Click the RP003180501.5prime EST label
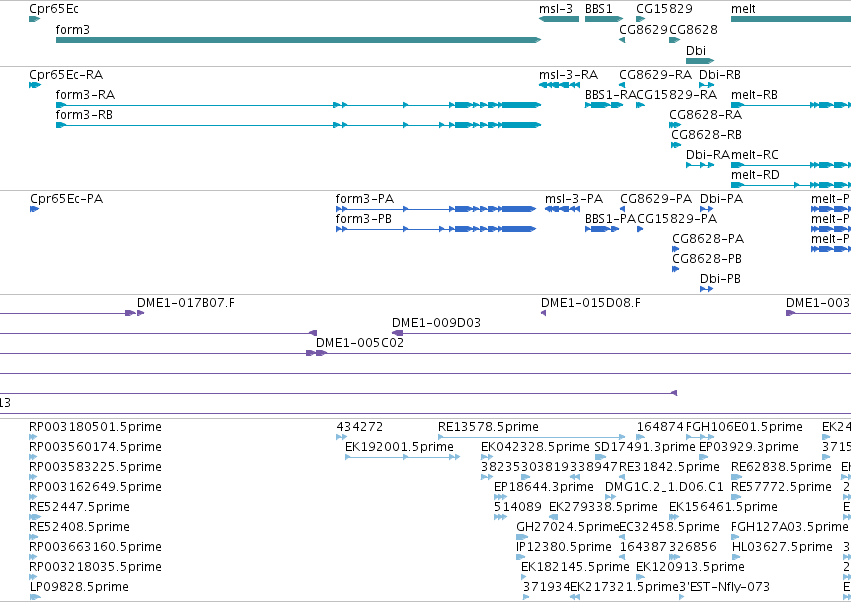 (x=95, y=427)
